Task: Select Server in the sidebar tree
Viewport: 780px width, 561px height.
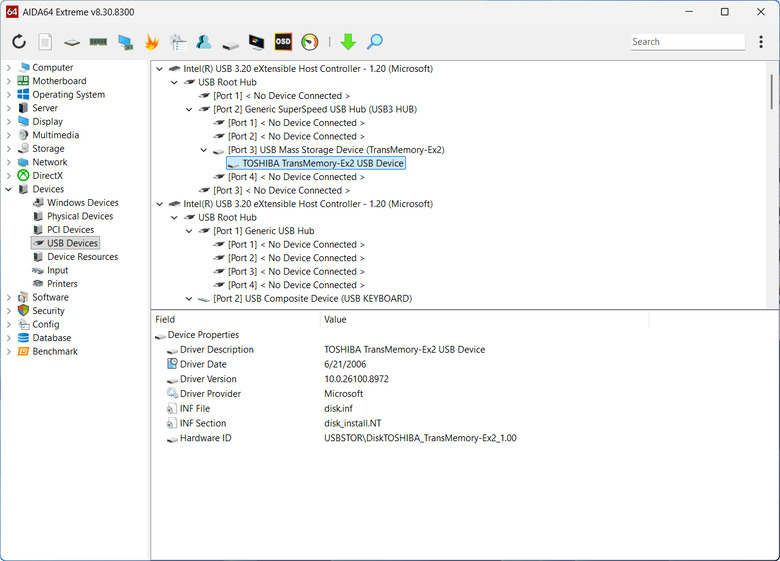Action: coord(45,108)
